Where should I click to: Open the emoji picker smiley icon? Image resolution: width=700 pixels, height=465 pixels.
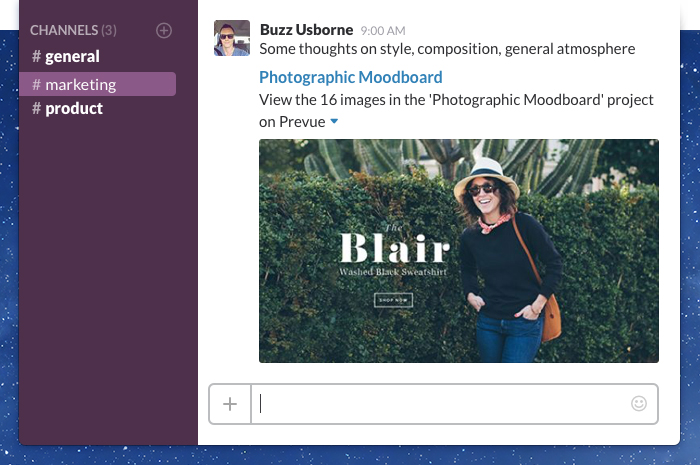pos(638,404)
